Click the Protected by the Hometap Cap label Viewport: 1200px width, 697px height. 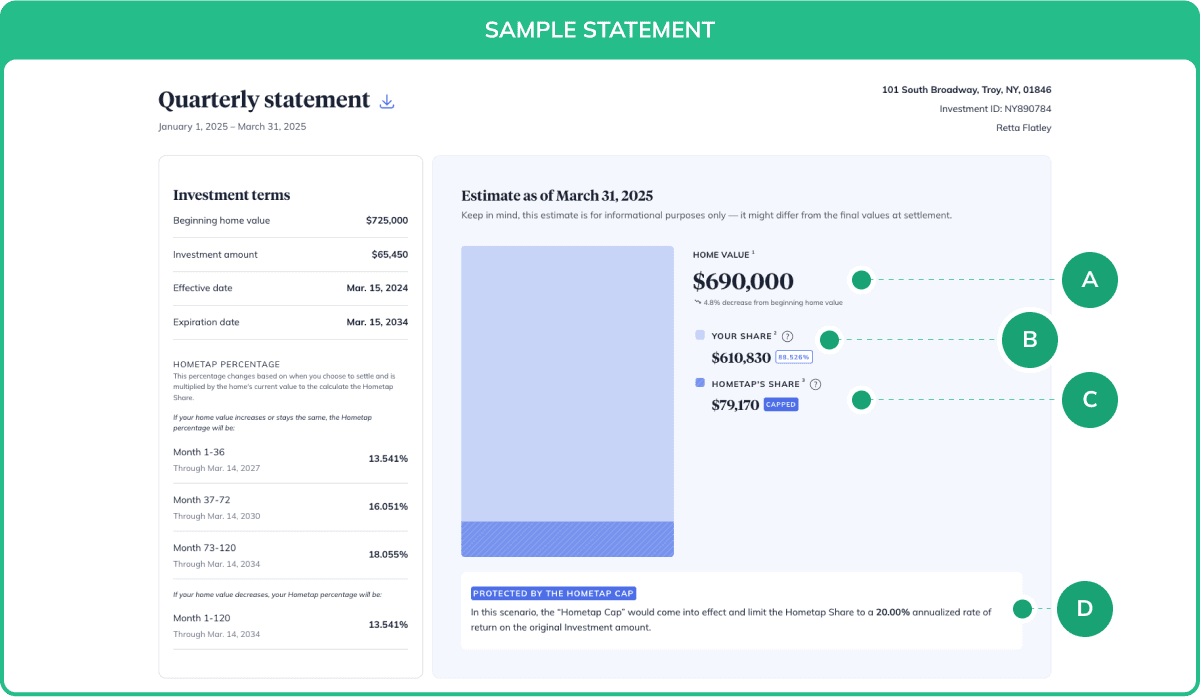pos(553,593)
